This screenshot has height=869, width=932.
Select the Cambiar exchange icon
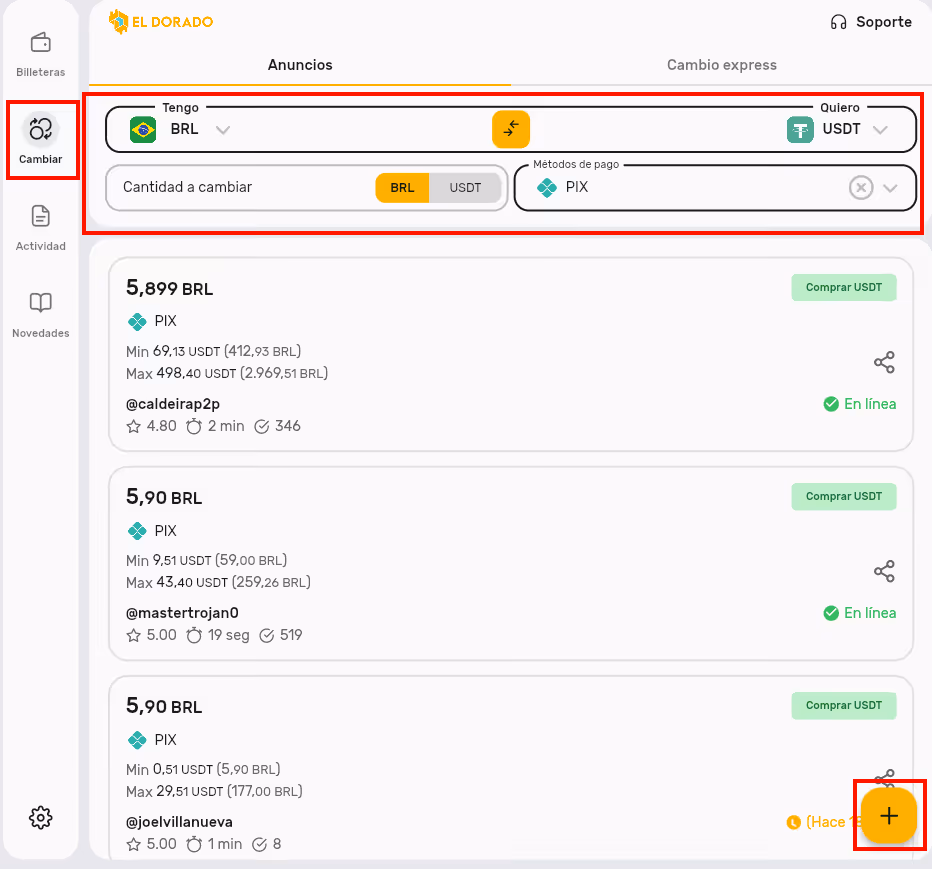[x=40, y=129]
